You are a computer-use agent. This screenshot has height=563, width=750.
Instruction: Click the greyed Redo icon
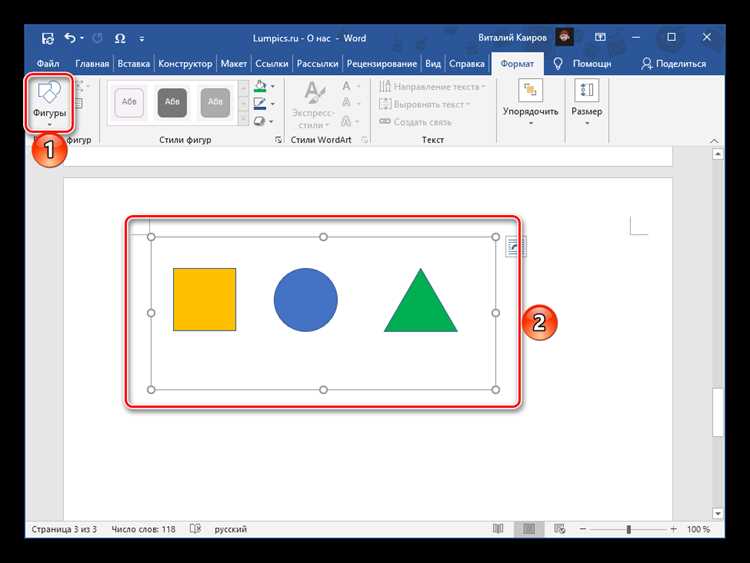click(97, 38)
